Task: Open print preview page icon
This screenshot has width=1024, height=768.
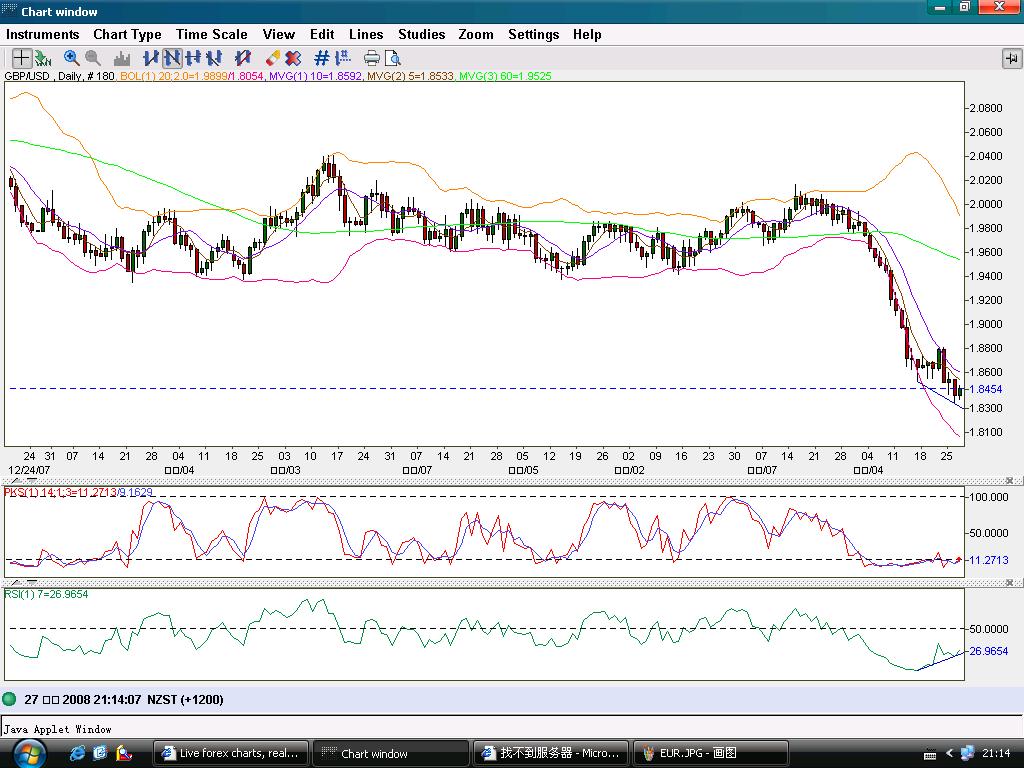Action: point(392,59)
